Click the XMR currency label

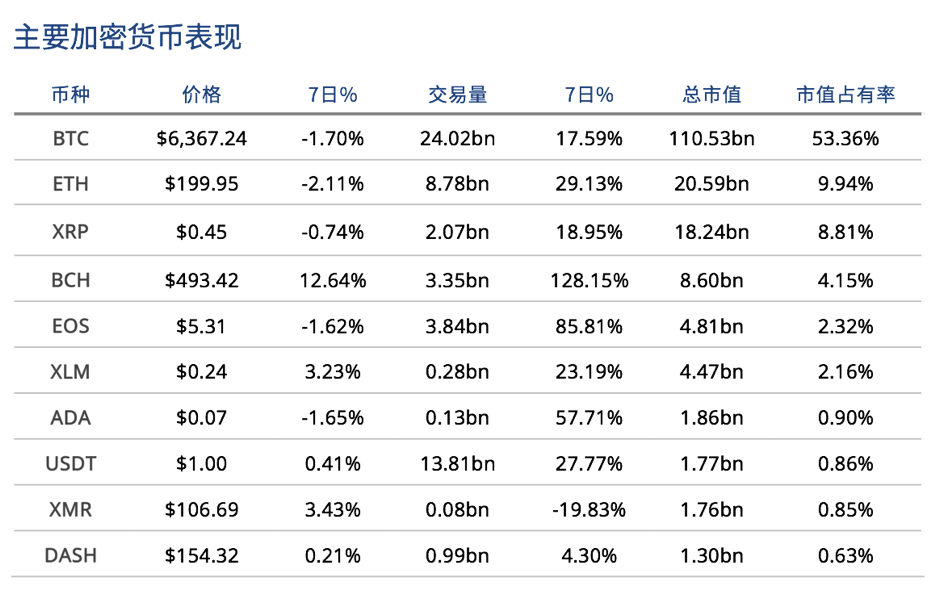(71, 510)
